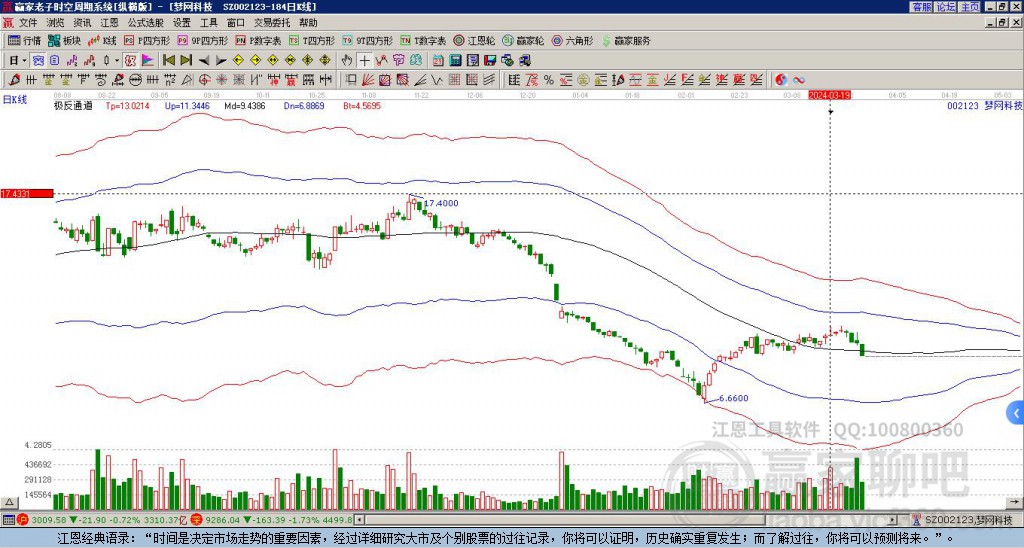Click the 2024-03-19 highlighted date marker
This screenshot has width=1024, height=548.
(829, 95)
